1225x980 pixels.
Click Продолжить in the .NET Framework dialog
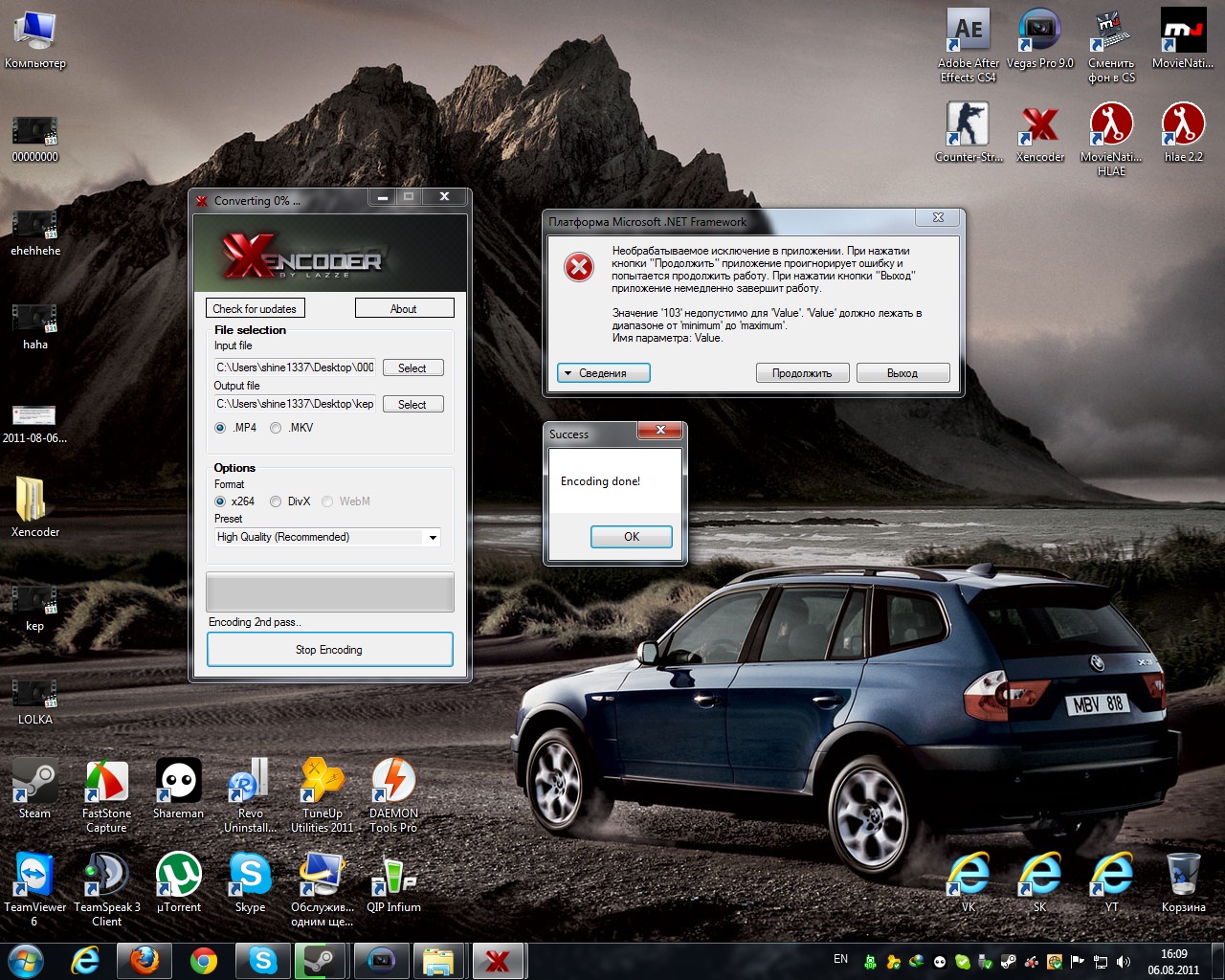point(802,373)
